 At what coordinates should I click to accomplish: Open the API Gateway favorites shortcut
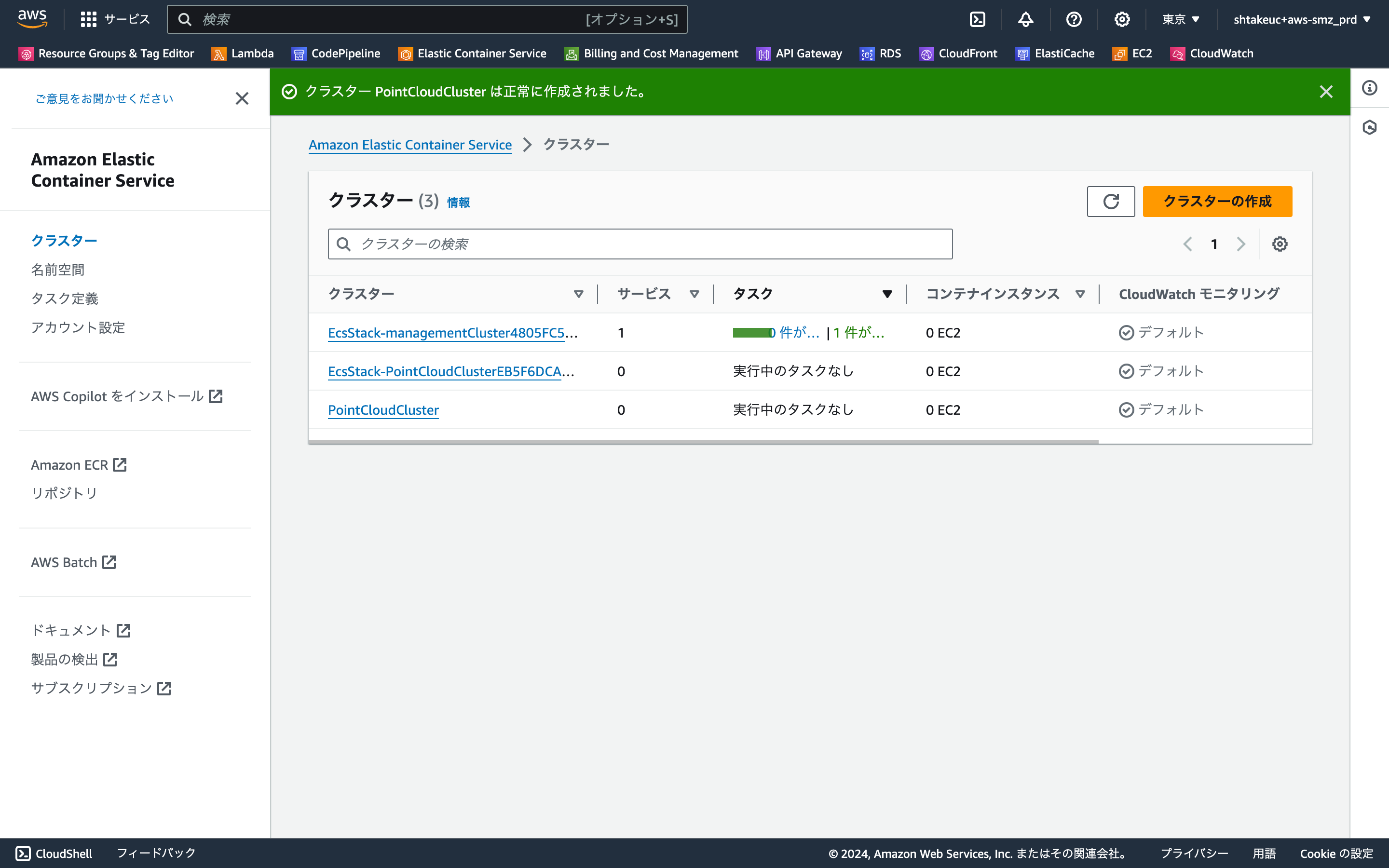[799, 54]
